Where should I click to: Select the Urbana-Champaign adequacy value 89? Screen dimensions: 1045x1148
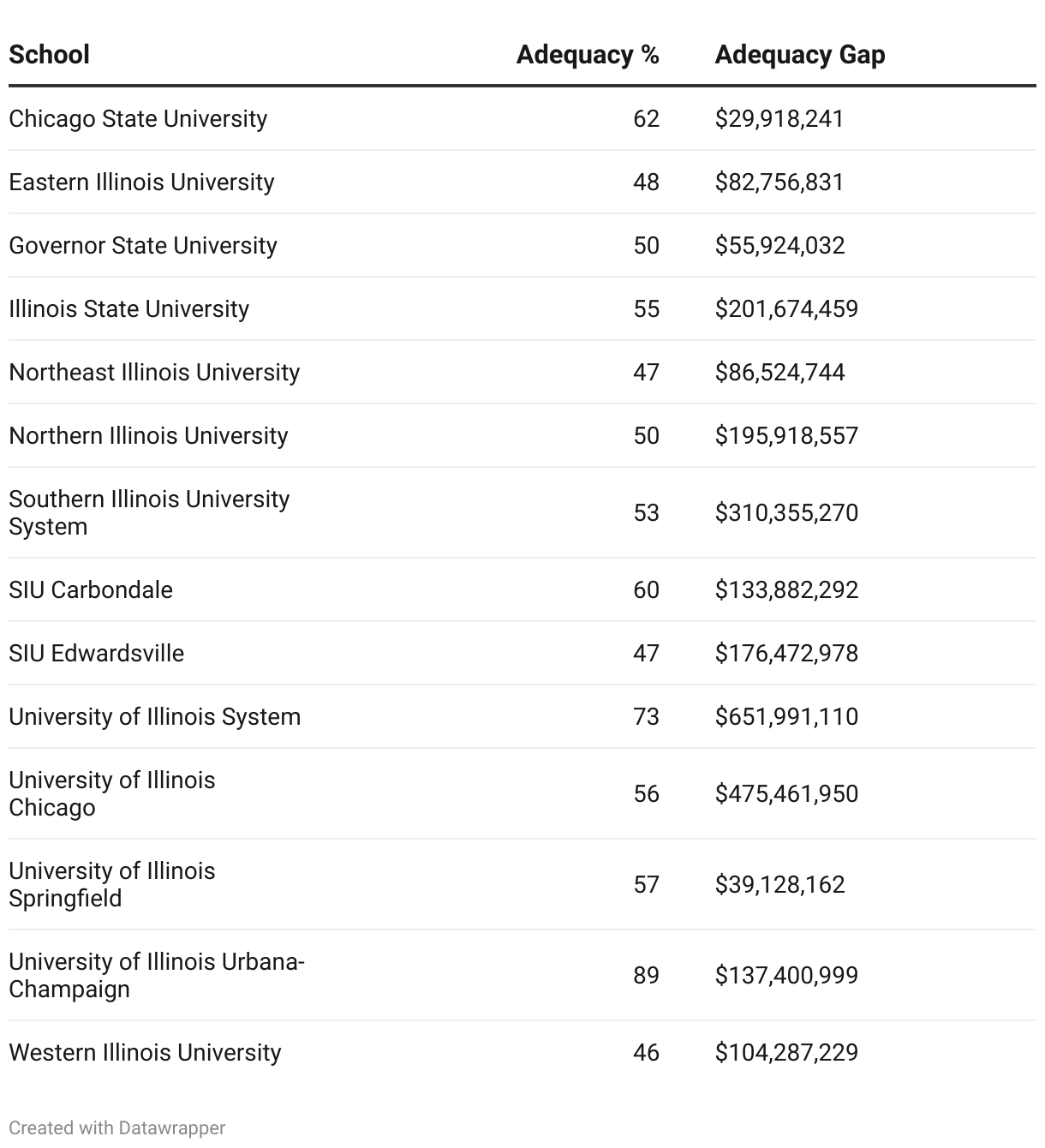(646, 975)
